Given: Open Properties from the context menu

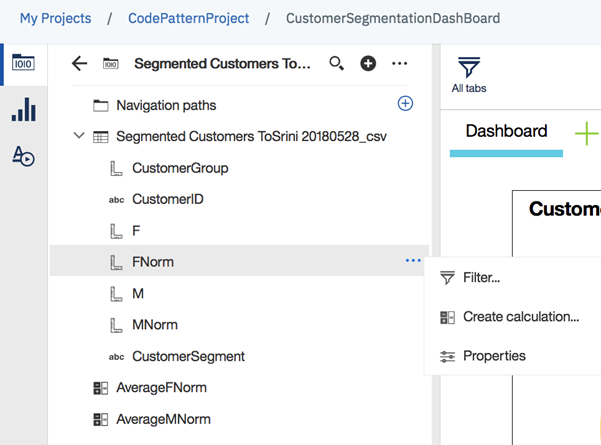Looking at the screenshot, I should [493, 356].
